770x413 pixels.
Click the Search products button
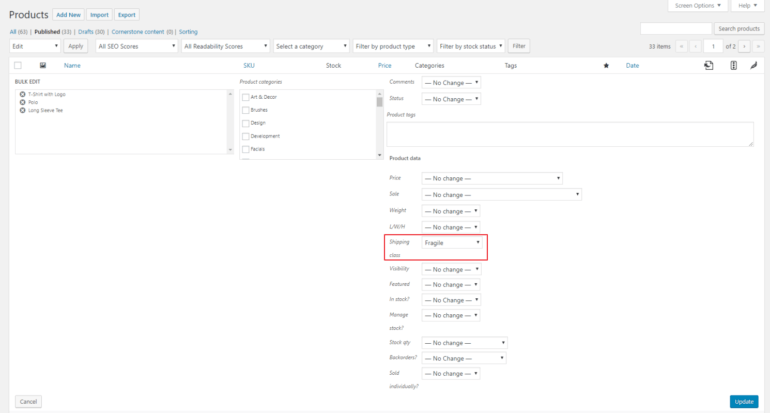tap(739, 28)
